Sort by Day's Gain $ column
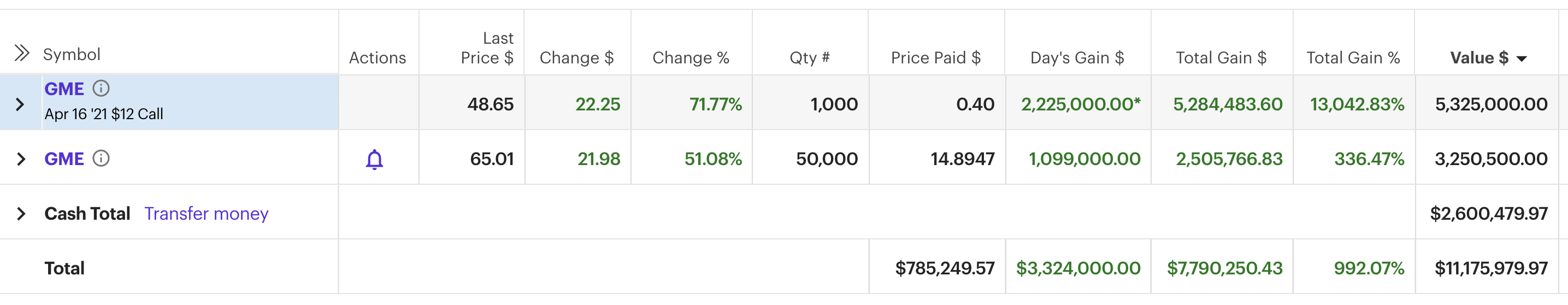This screenshot has width=1568, height=305. 1076,58
